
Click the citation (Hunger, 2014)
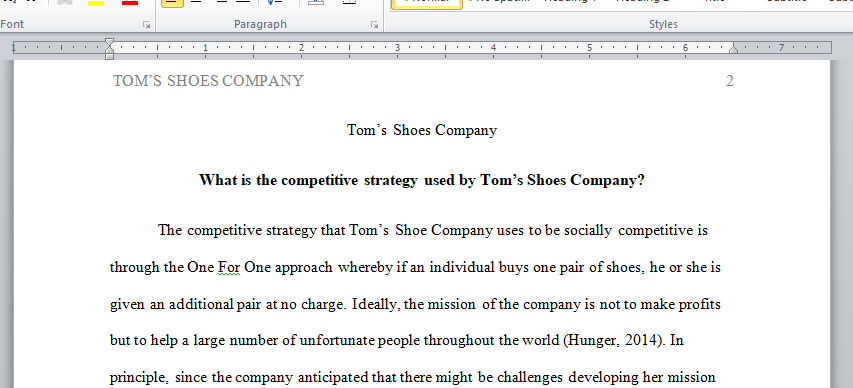[614, 341]
